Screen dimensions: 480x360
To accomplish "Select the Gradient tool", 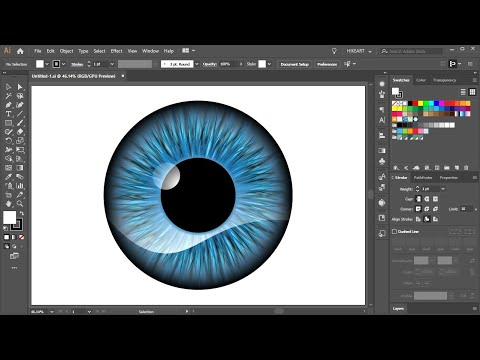I will [x=20, y=168].
